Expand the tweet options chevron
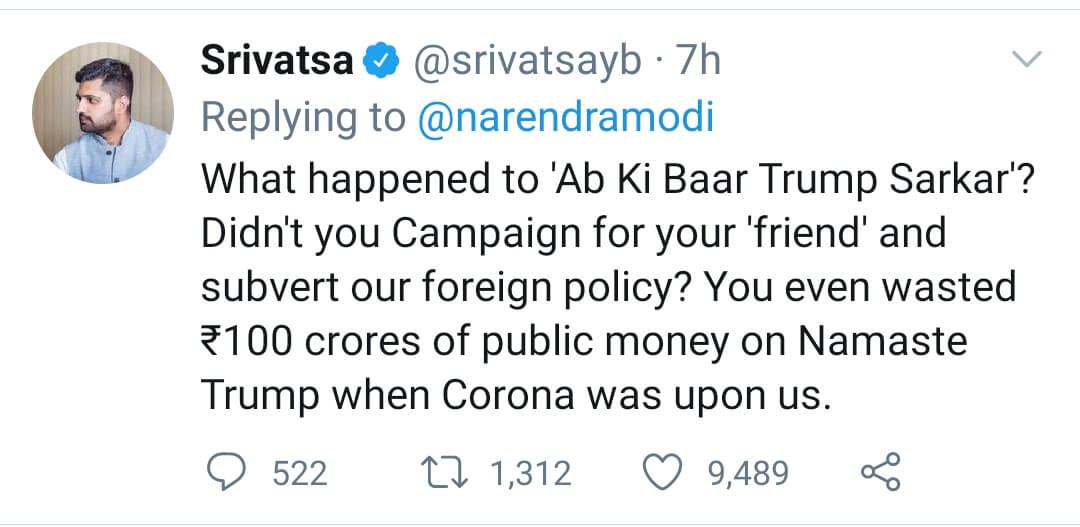The width and height of the screenshot is (1080, 527). click(x=1027, y=60)
